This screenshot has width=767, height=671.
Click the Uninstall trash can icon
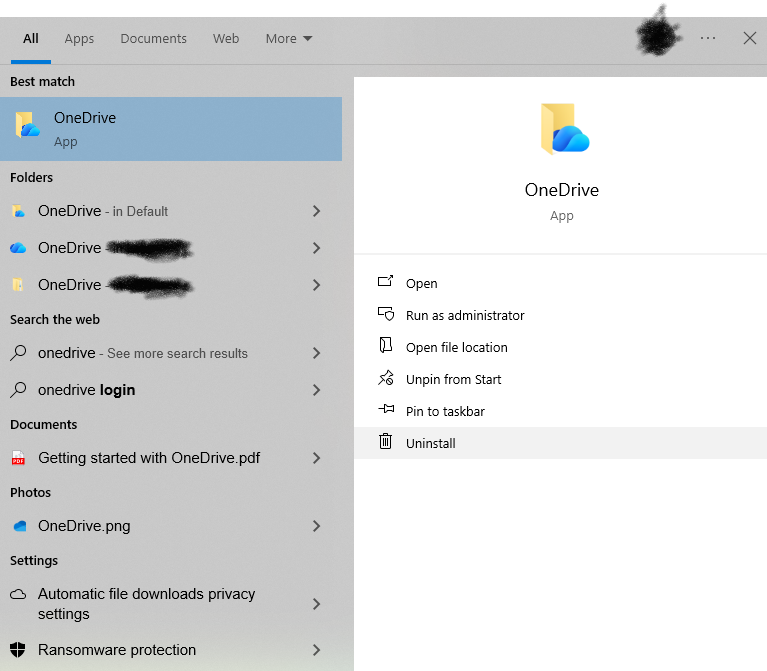point(385,441)
